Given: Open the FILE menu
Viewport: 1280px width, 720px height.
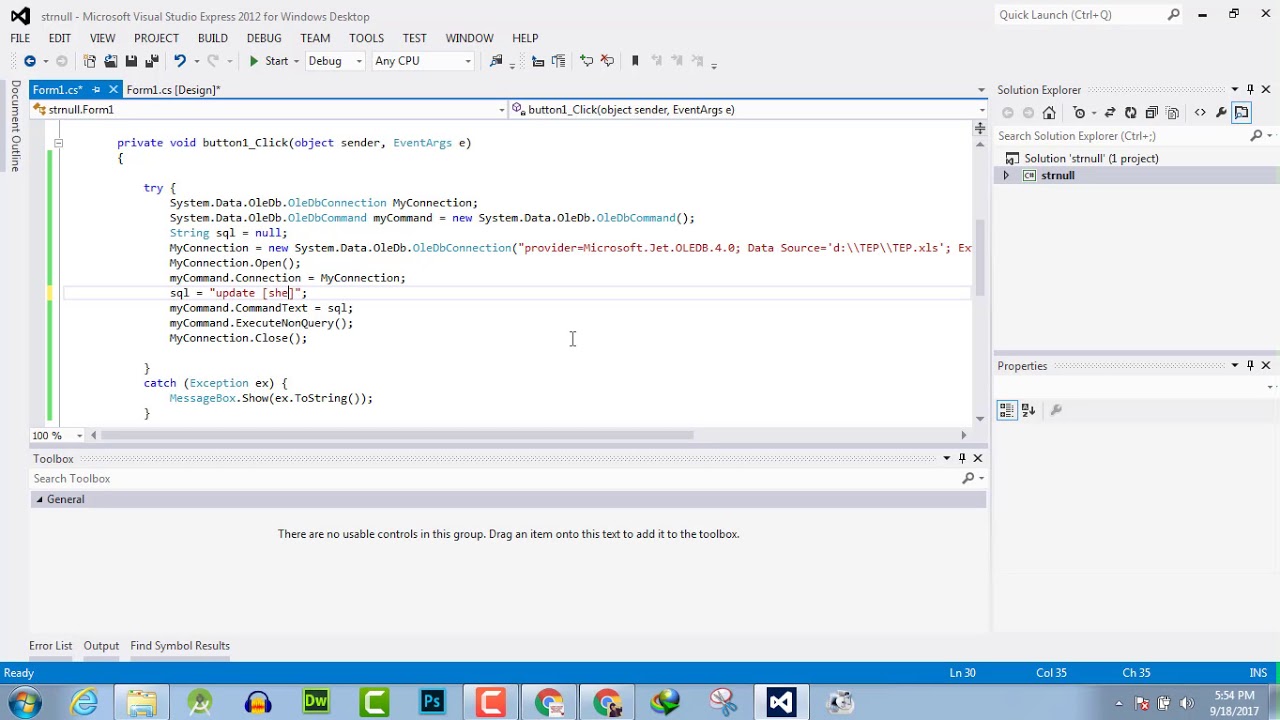Looking at the screenshot, I should [x=20, y=38].
